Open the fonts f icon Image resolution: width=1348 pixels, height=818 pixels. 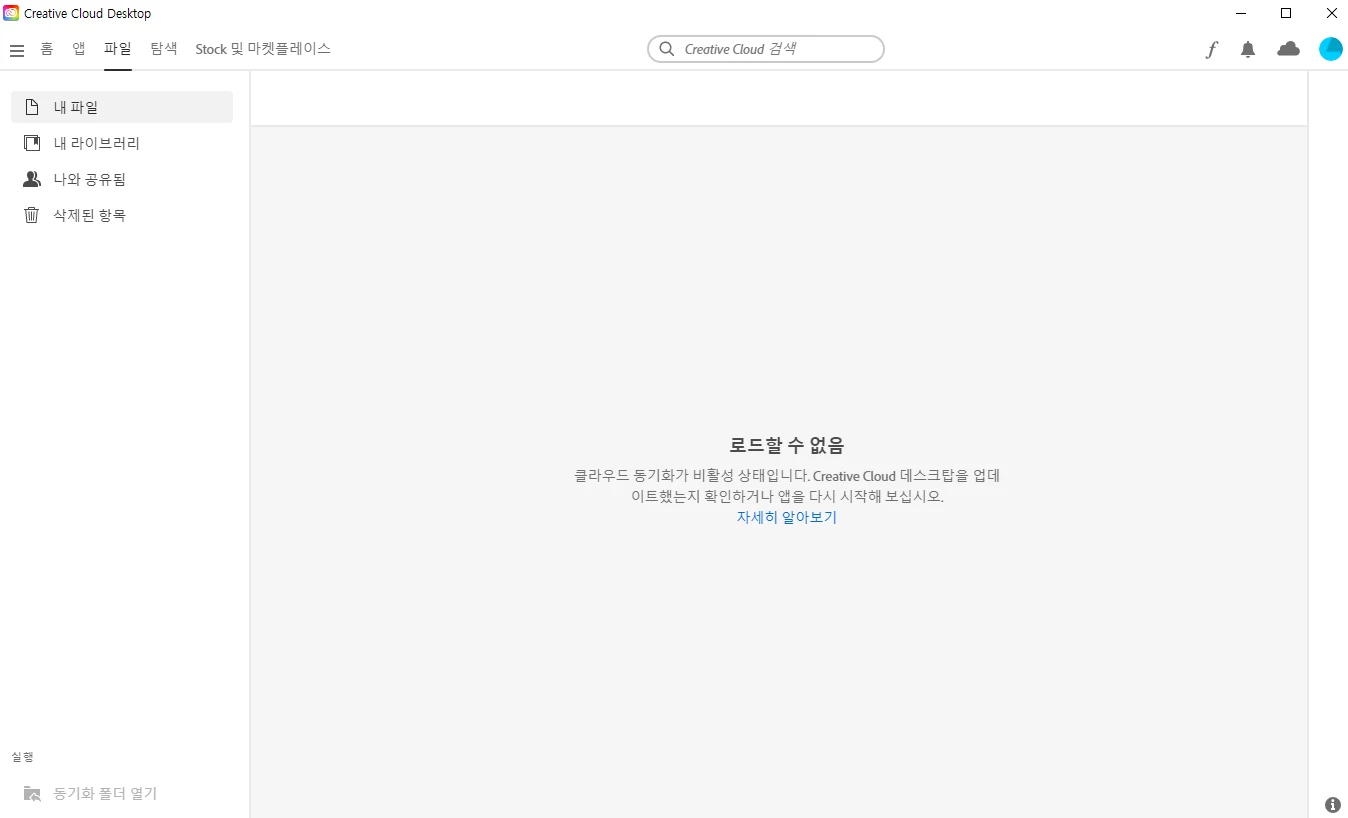(x=1211, y=49)
